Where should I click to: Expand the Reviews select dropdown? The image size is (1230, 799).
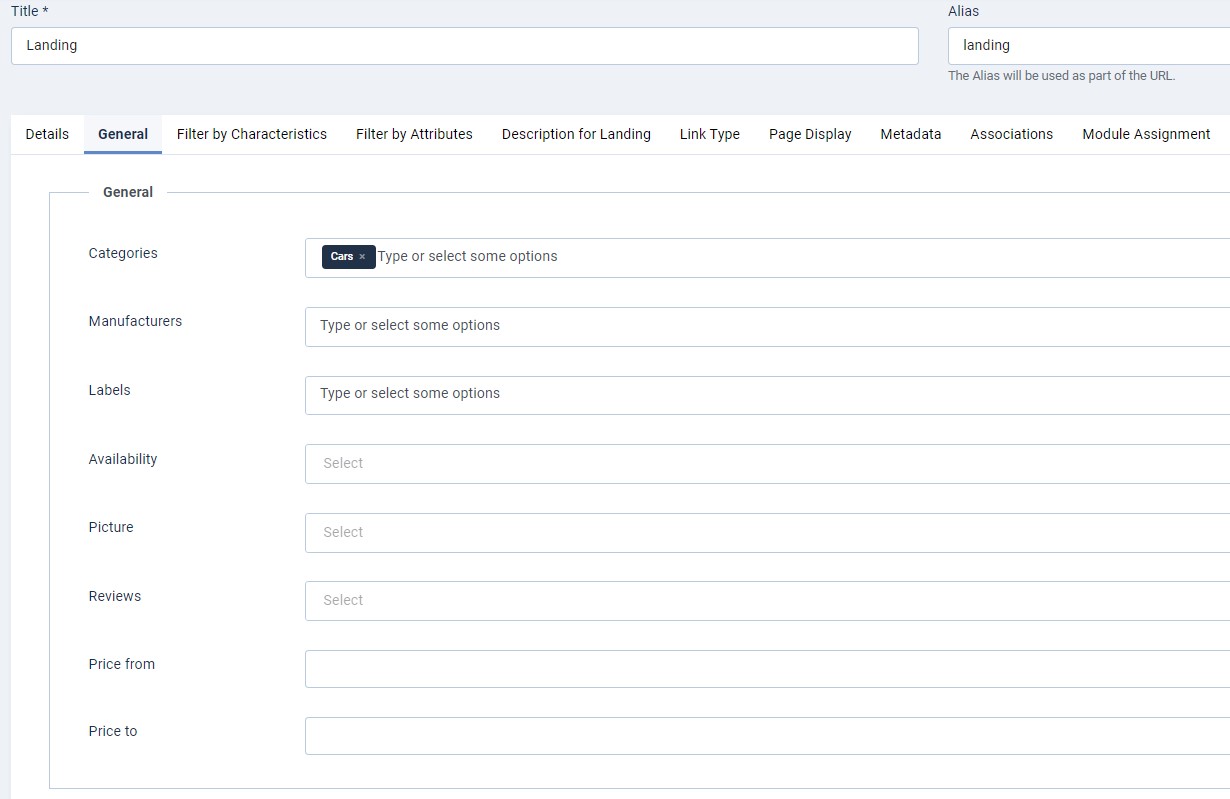[x=767, y=601]
